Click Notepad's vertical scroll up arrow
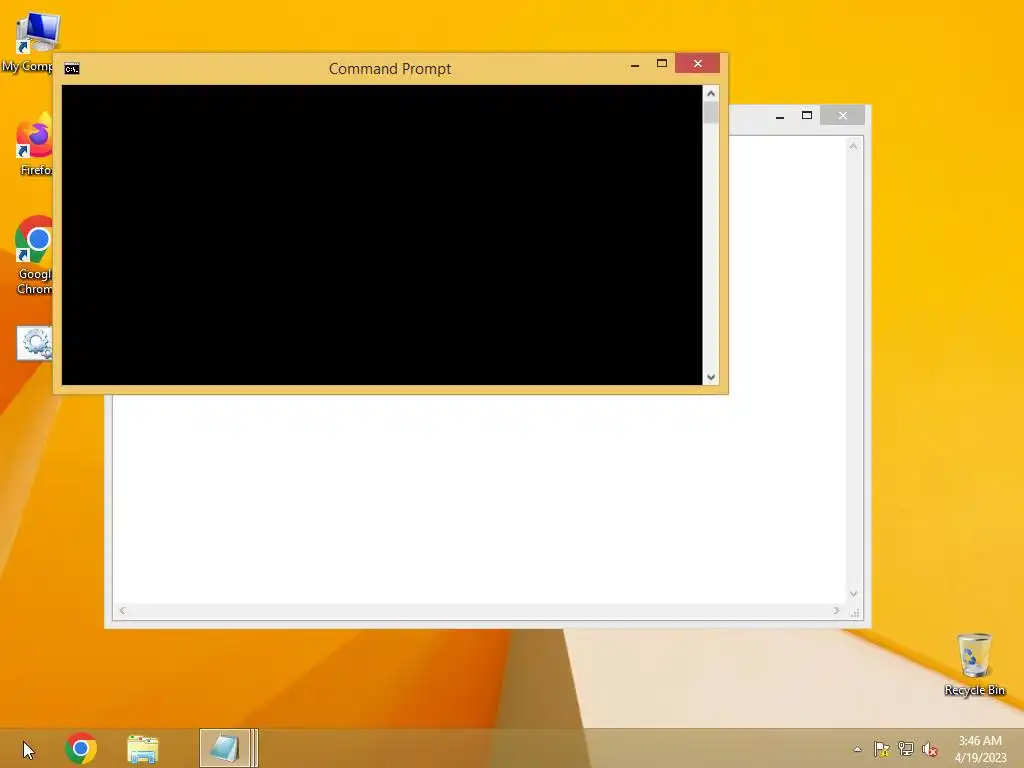 point(853,146)
